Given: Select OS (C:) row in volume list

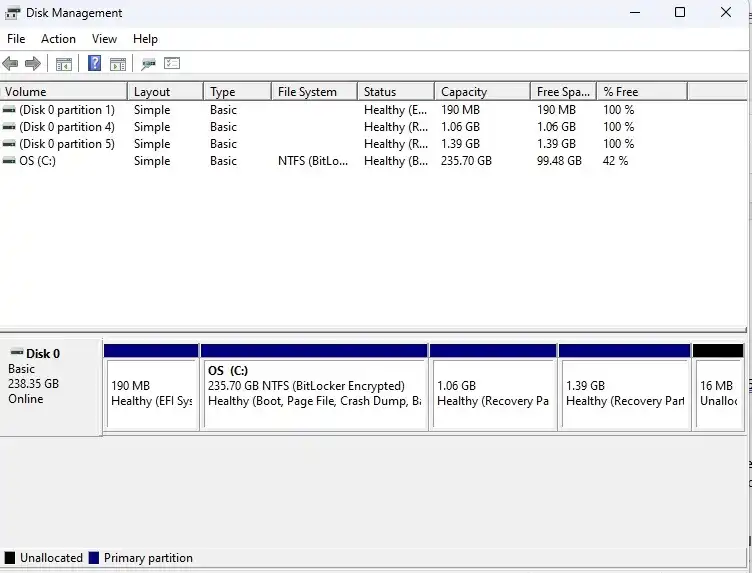Looking at the screenshot, I should point(37,161).
